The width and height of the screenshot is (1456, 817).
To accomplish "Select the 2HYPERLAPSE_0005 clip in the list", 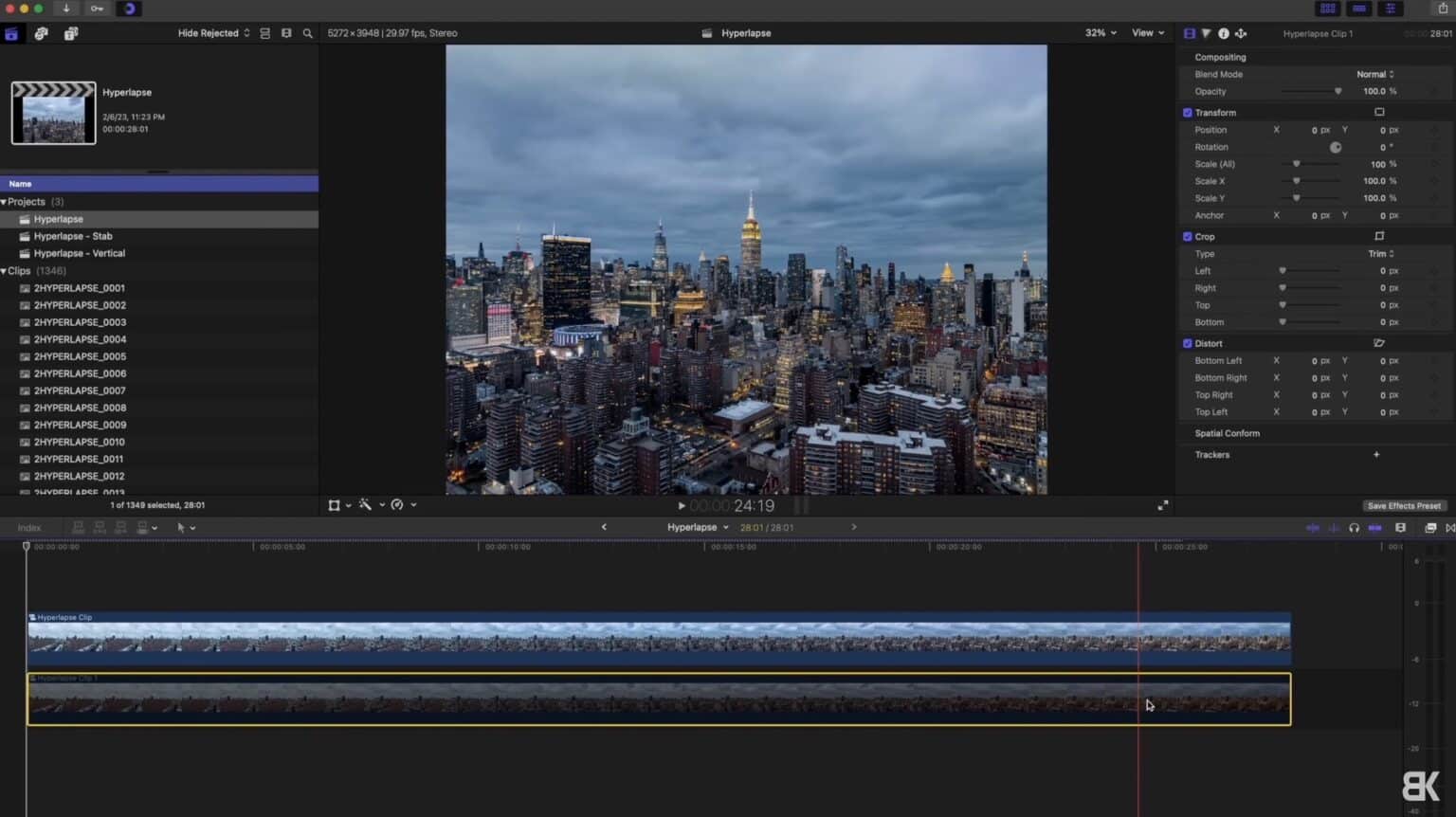I will pos(81,355).
